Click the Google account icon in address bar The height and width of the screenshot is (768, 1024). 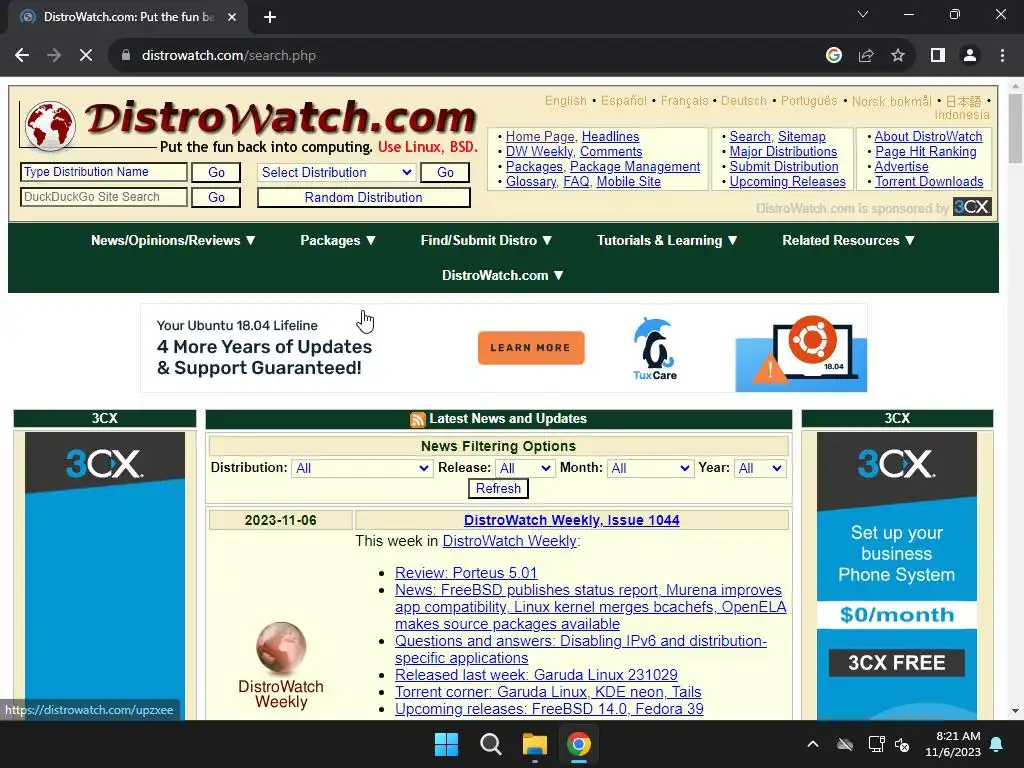834,56
